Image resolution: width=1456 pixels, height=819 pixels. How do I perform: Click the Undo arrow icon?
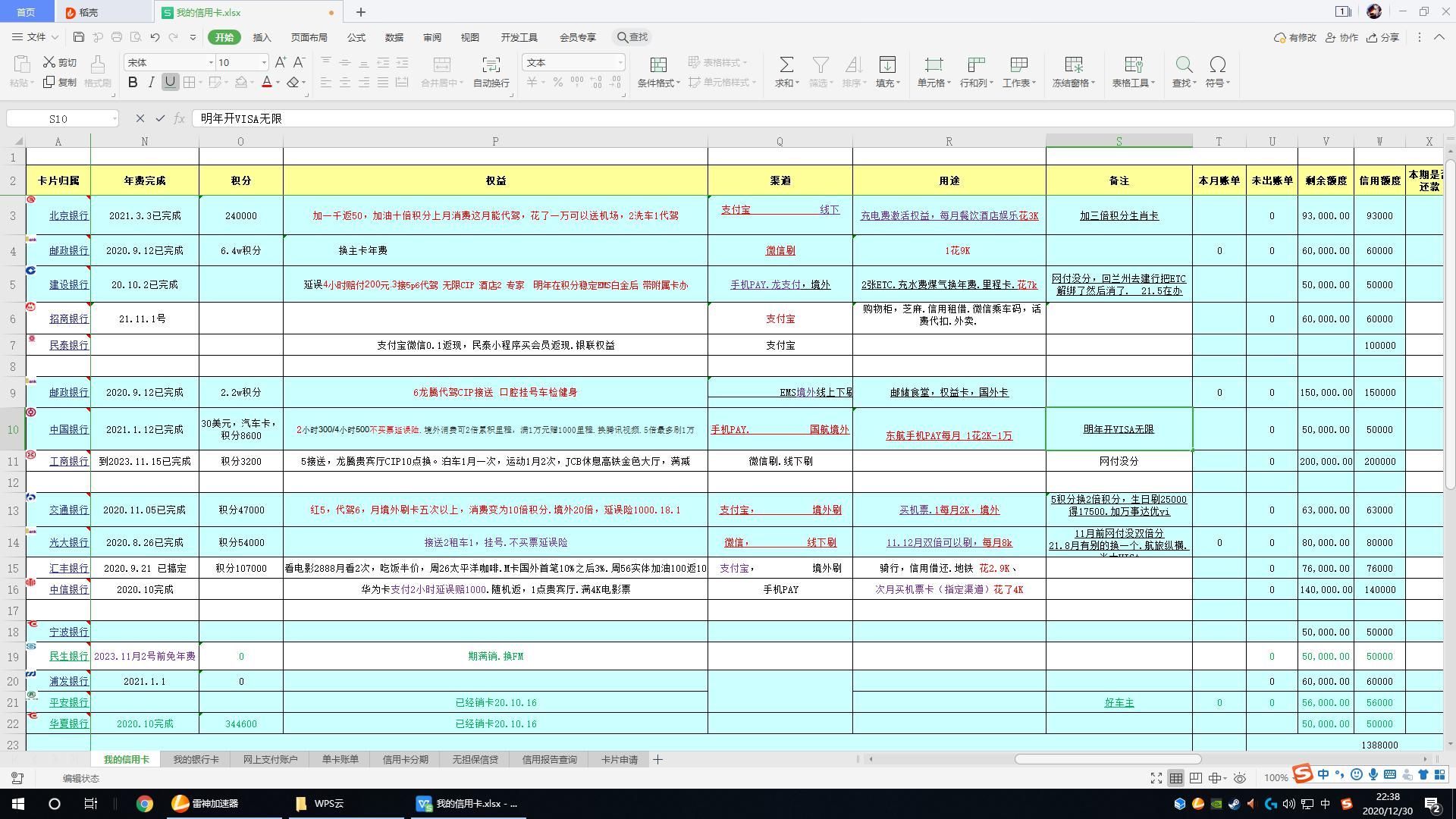[155, 37]
